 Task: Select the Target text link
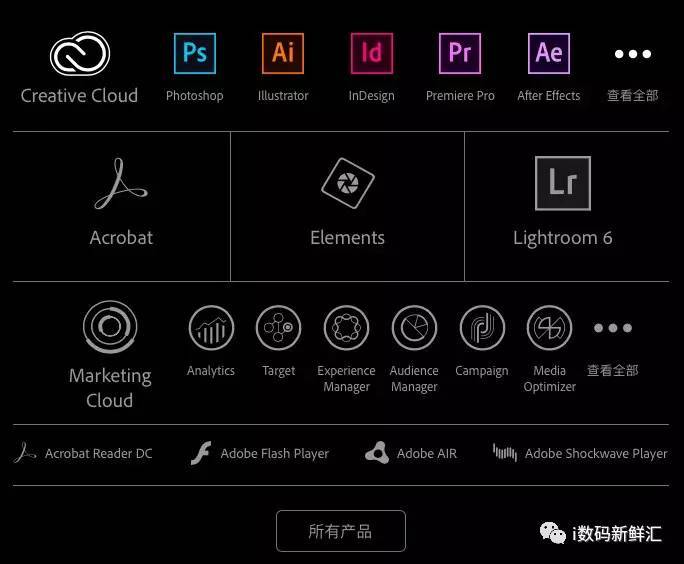click(x=279, y=371)
